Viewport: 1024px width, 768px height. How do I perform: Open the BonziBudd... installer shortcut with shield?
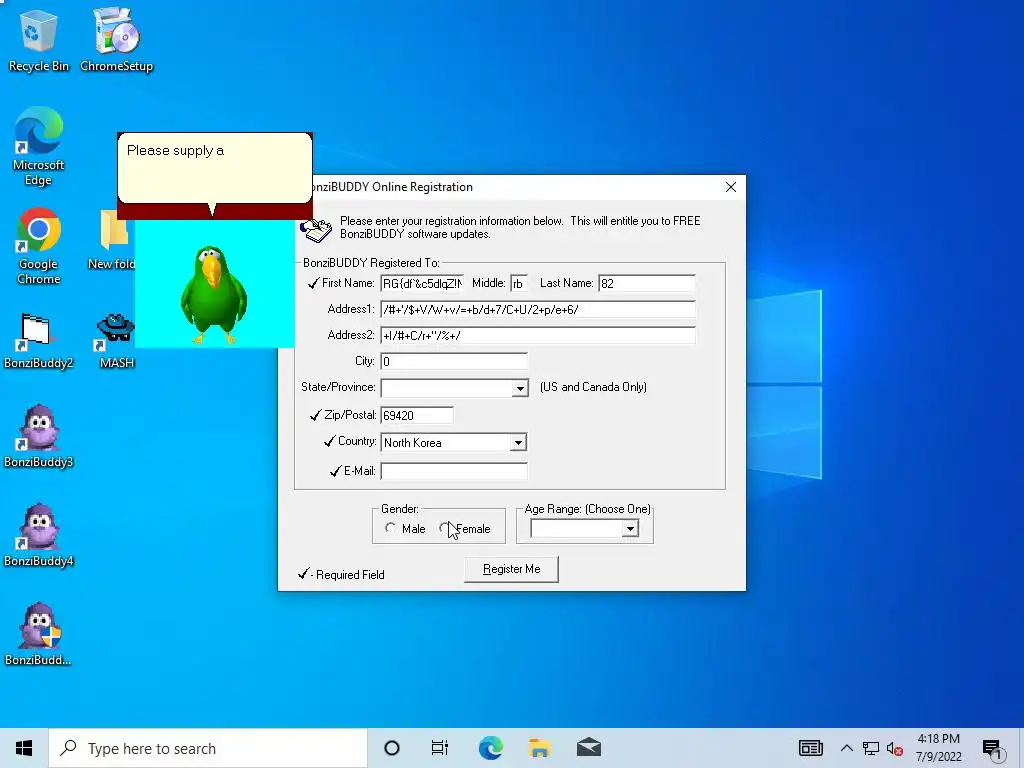coord(39,633)
